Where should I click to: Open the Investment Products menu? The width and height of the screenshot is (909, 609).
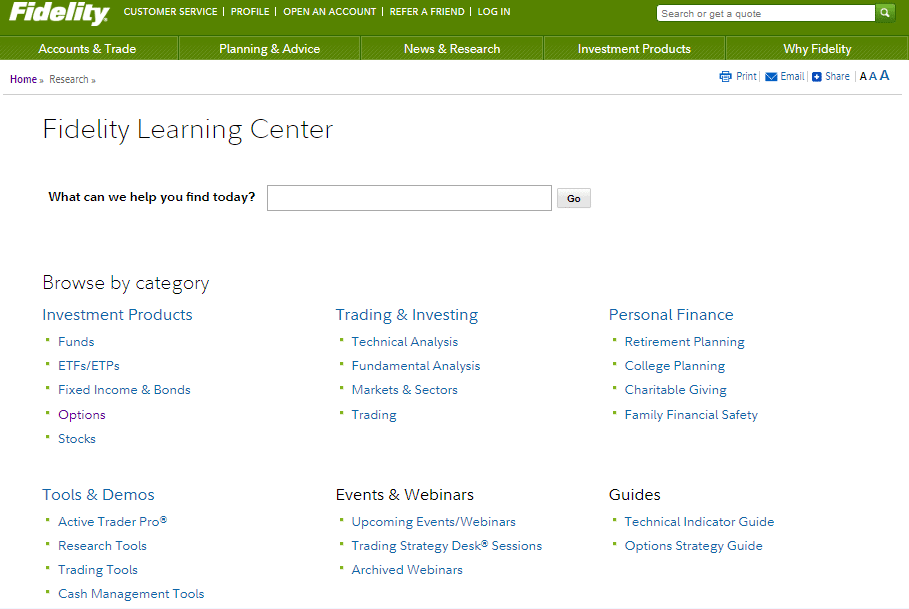pyautogui.click(x=634, y=49)
